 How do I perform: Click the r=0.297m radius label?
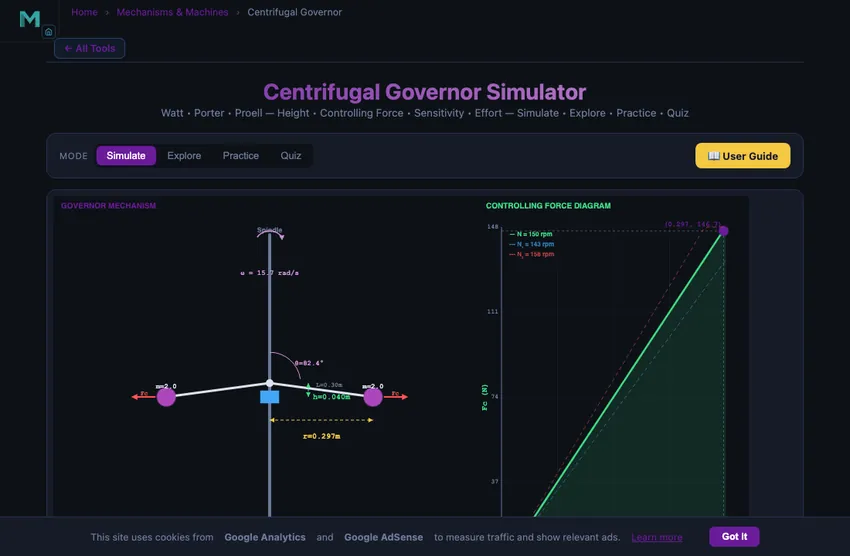[x=321, y=436]
